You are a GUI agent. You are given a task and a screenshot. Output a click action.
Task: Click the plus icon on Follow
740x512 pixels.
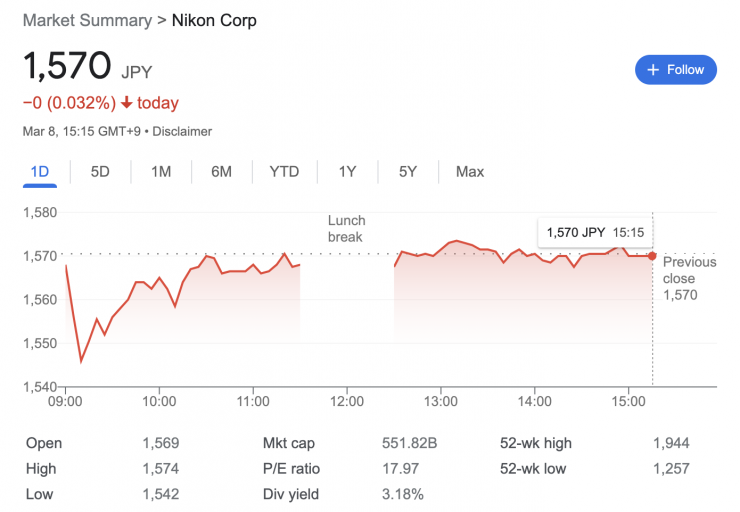[x=653, y=70]
